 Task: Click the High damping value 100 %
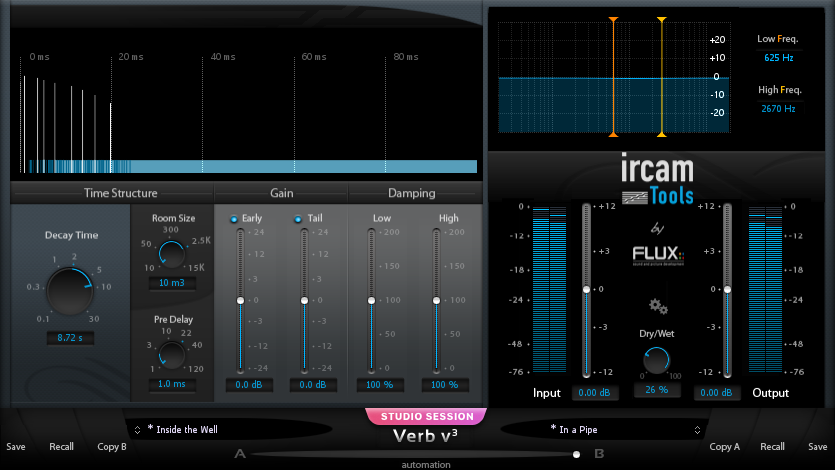(445, 384)
